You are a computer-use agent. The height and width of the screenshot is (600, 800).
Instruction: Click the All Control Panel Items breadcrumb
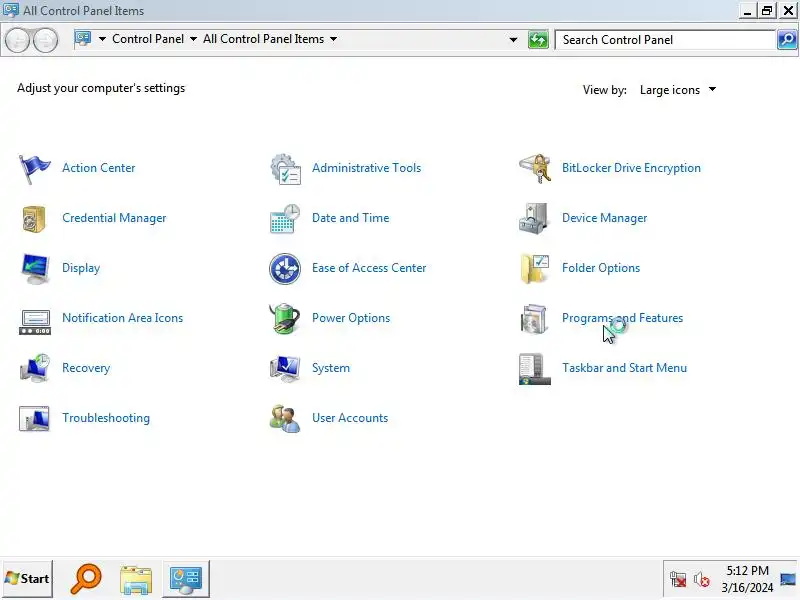click(263, 39)
